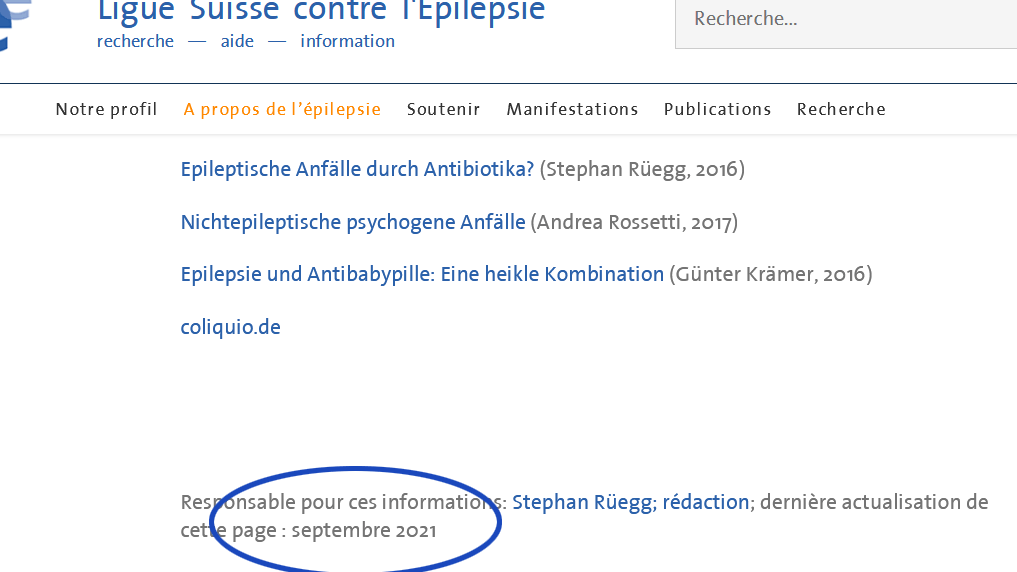Image resolution: width=1017 pixels, height=572 pixels.
Task: Click the Stephan Rüegg author link
Action: pyautogui.click(x=584, y=502)
